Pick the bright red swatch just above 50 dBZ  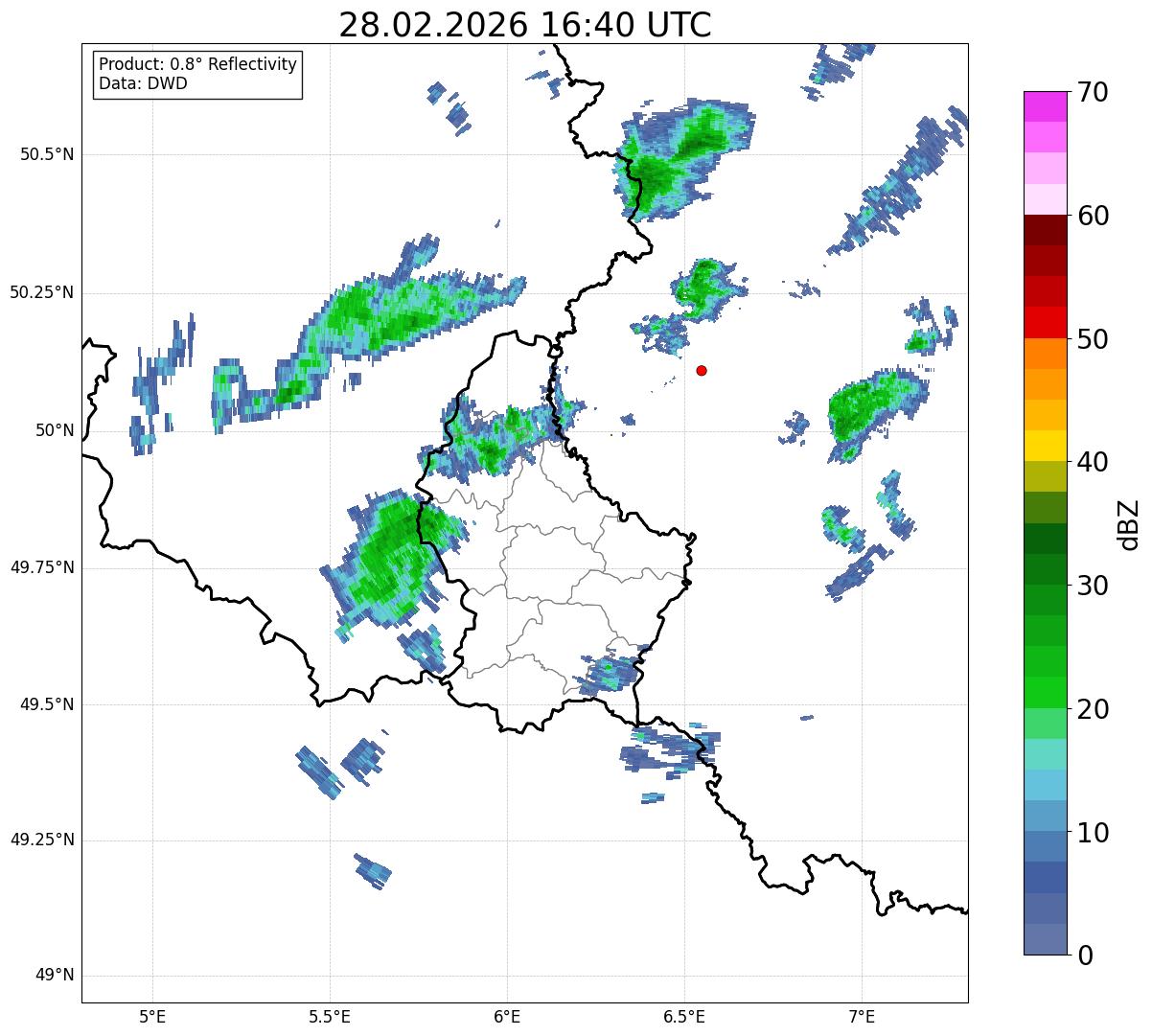coord(1046,322)
